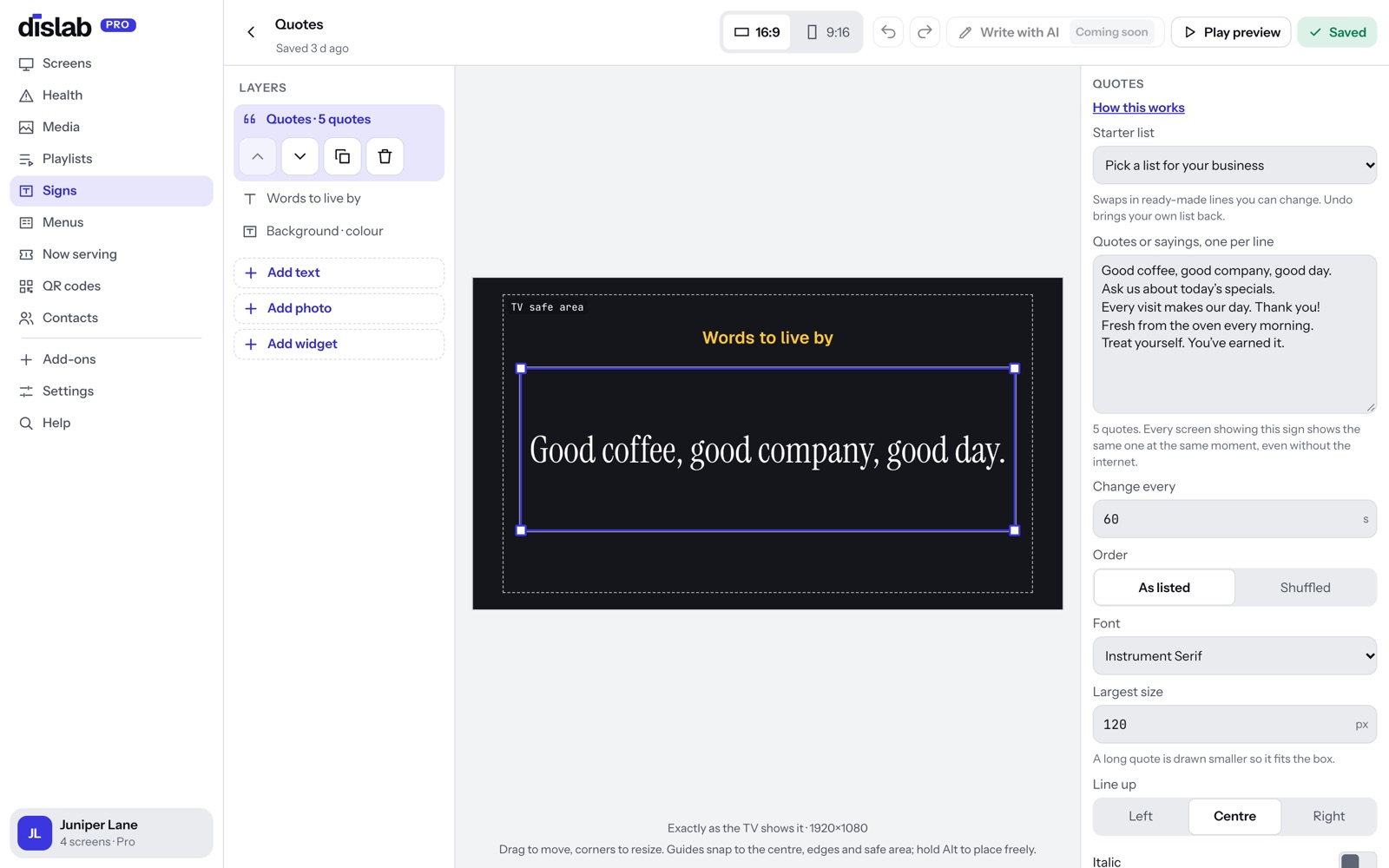1389x868 pixels.
Task: Click the Largest size field
Action: [1234, 725]
